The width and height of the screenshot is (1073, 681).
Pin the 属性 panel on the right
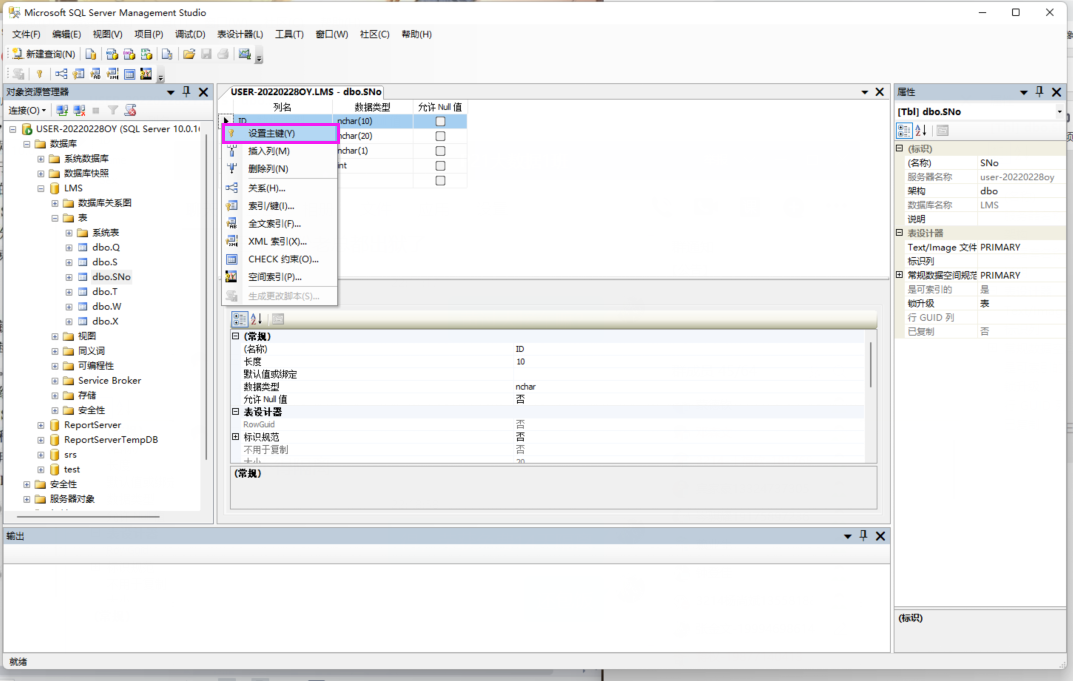(1039, 92)
